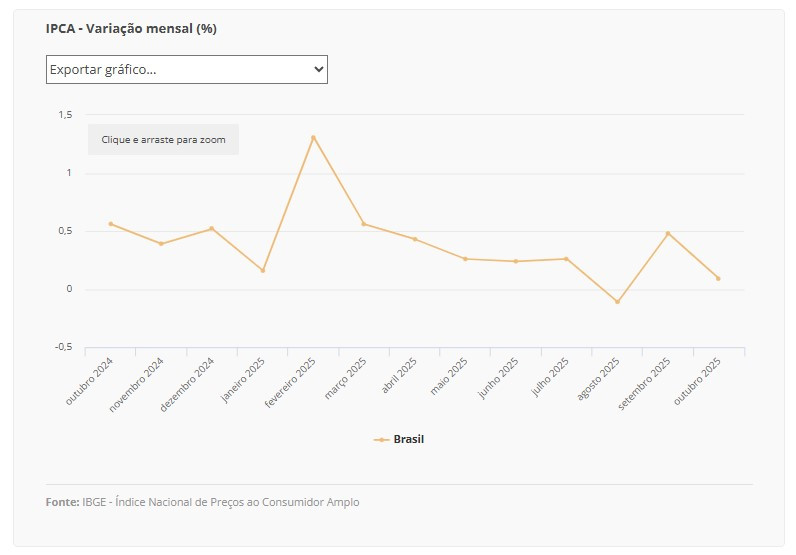Click the outubro 2025 data point
This screenshot has height=555, width=796.
tap(718, 278)
